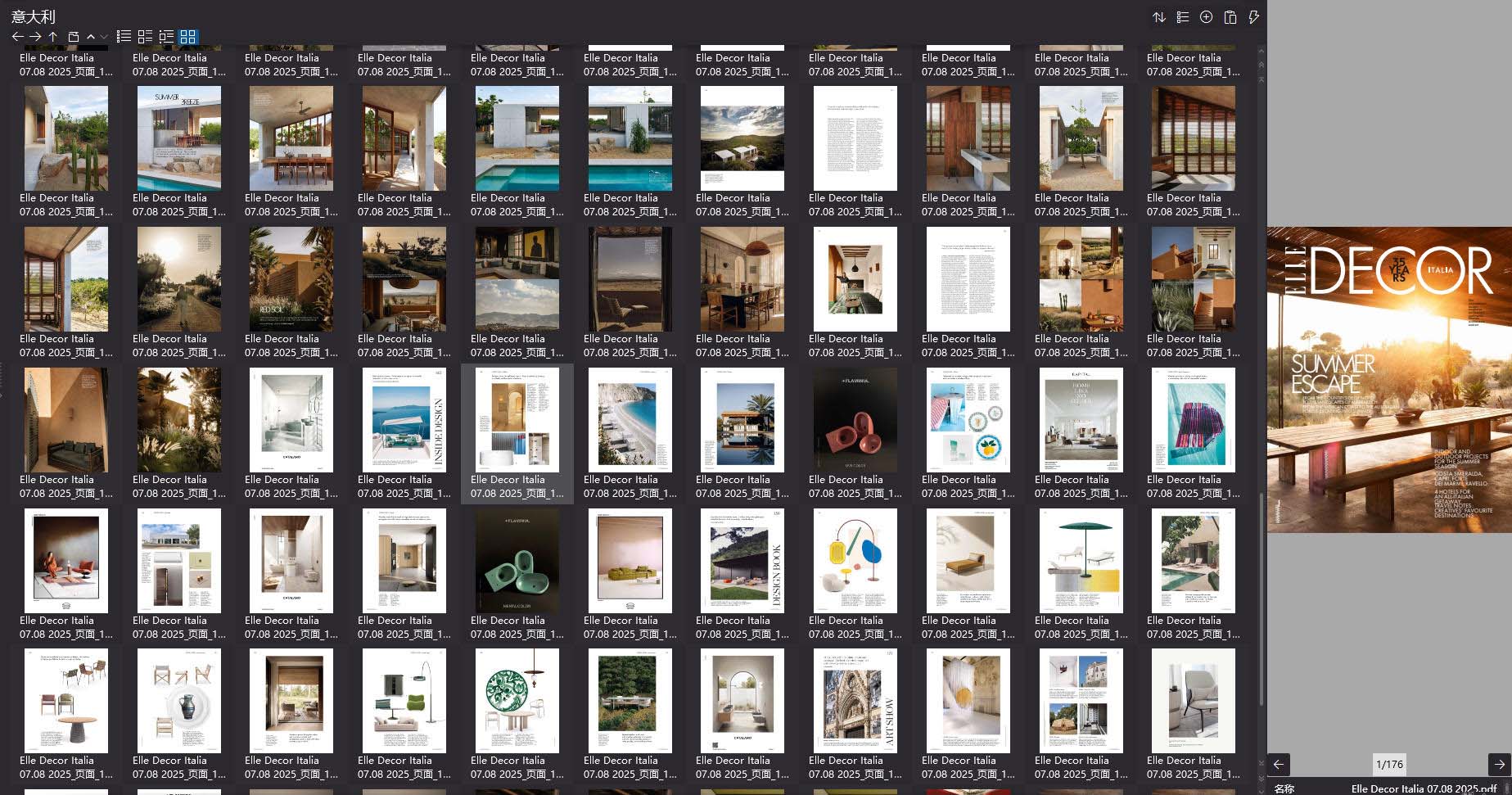Enable the large thumbnail grid view

point(187,37)
